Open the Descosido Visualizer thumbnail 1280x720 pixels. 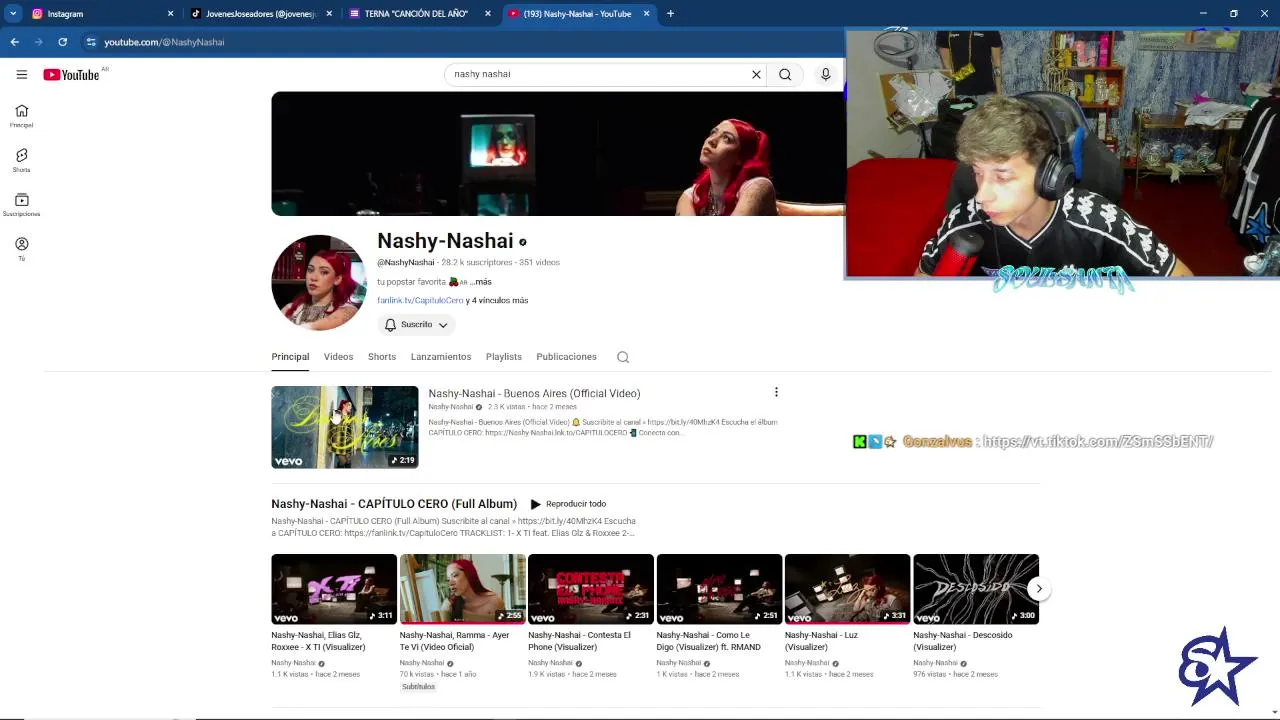click(x=976, y=589)
